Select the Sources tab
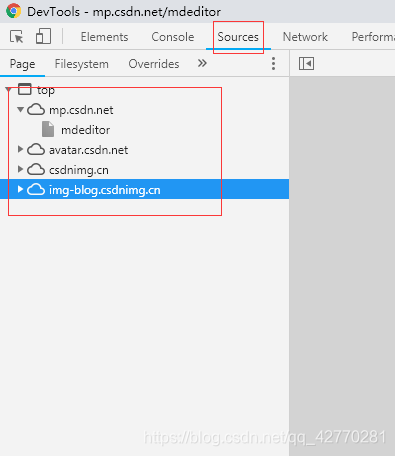Image resolution: width=395 pixels, height=456 pixels. 238,37
